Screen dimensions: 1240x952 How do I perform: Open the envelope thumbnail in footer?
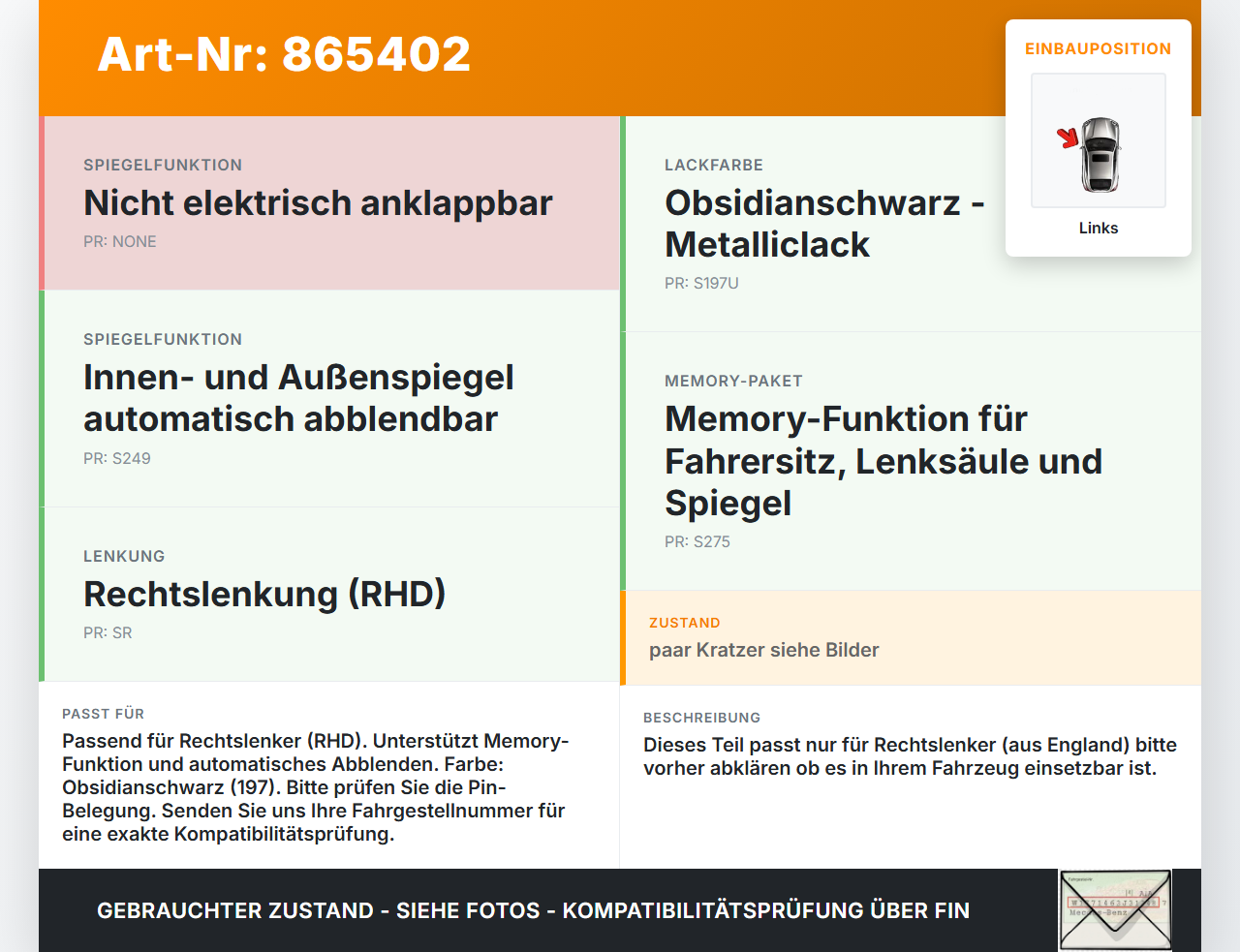[x=1115, y=910]
